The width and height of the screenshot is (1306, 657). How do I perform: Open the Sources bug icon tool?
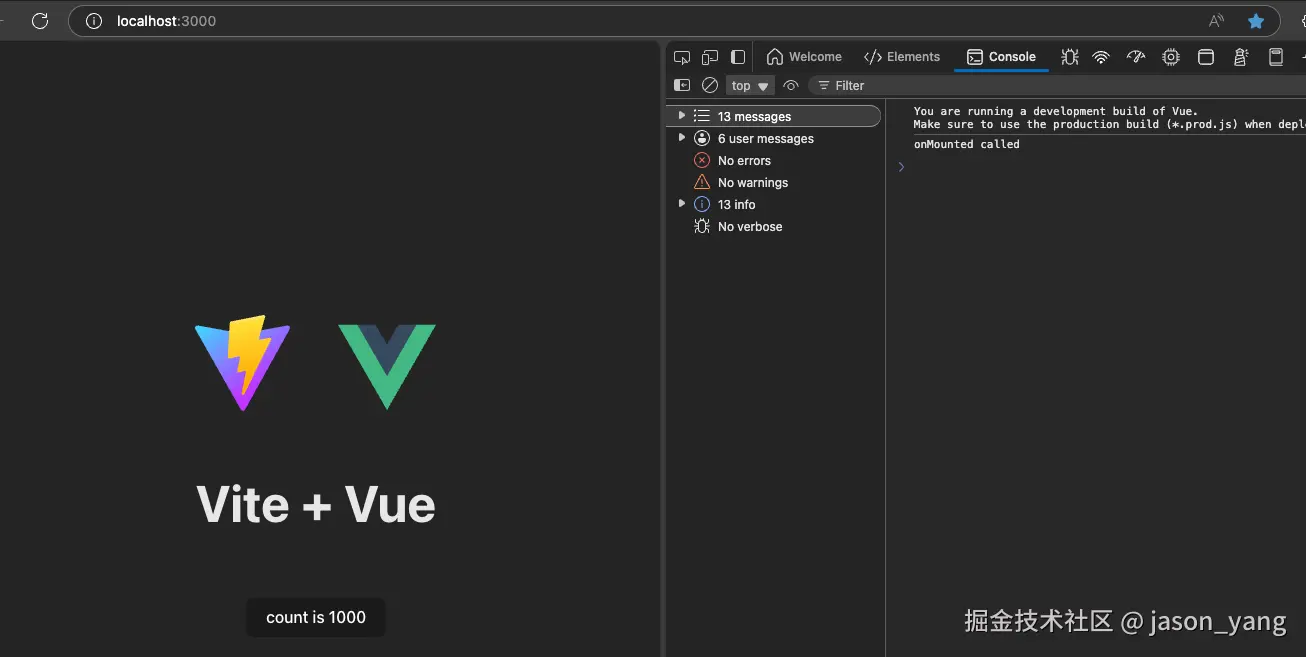coord(1070,57)
